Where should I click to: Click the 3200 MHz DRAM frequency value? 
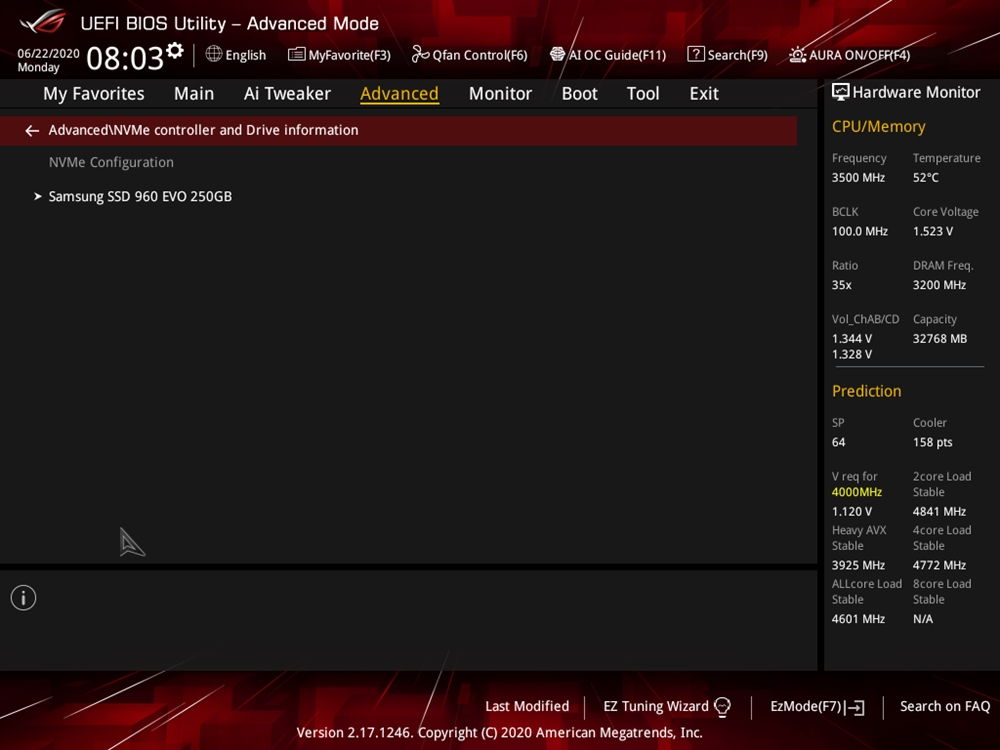tap(939, 285)
